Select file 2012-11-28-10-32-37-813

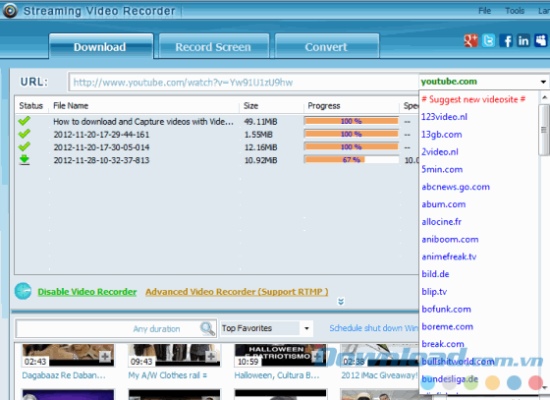coord(101,160)
